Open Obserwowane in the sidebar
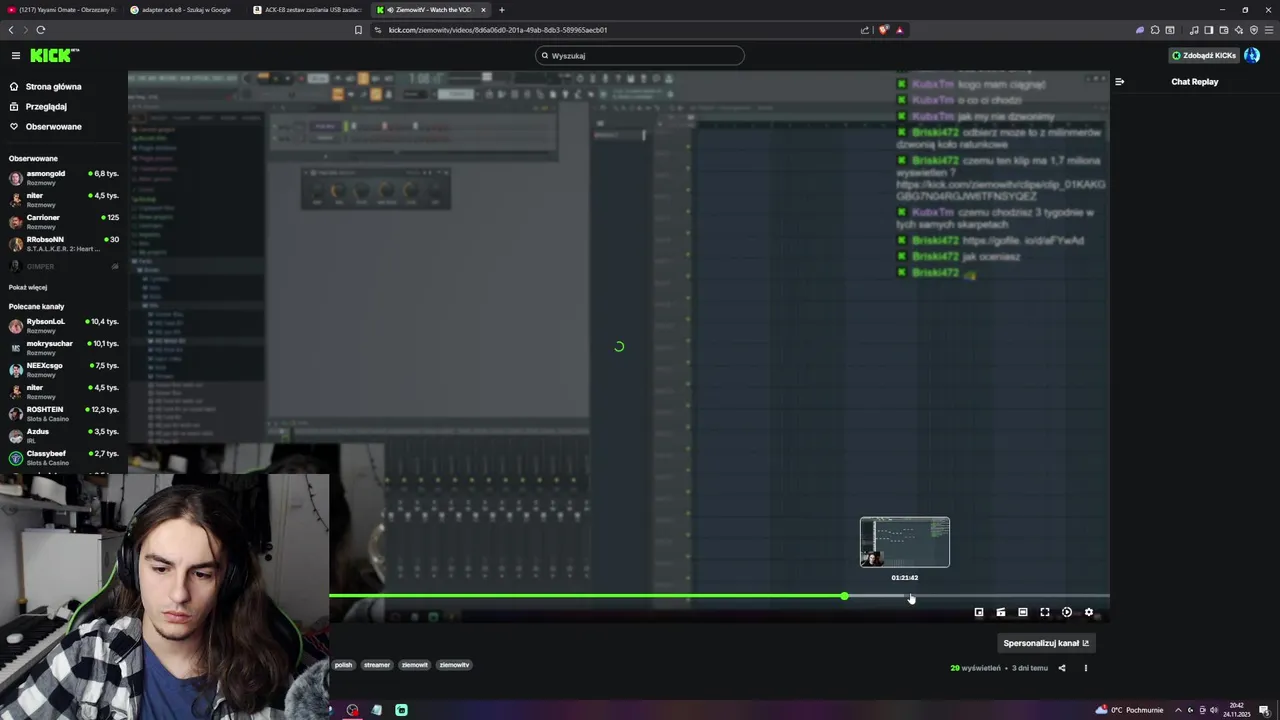This screenshot has width=1280, height=720. point(46,127)
